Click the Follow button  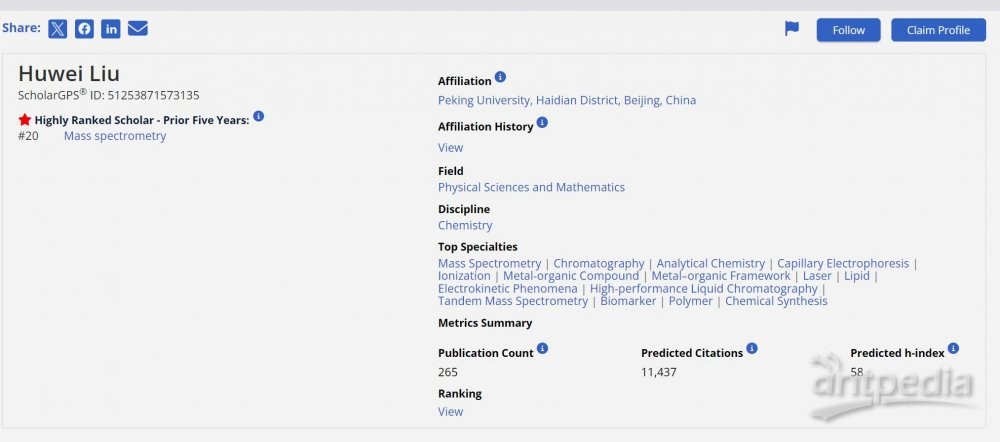(849, 30)
